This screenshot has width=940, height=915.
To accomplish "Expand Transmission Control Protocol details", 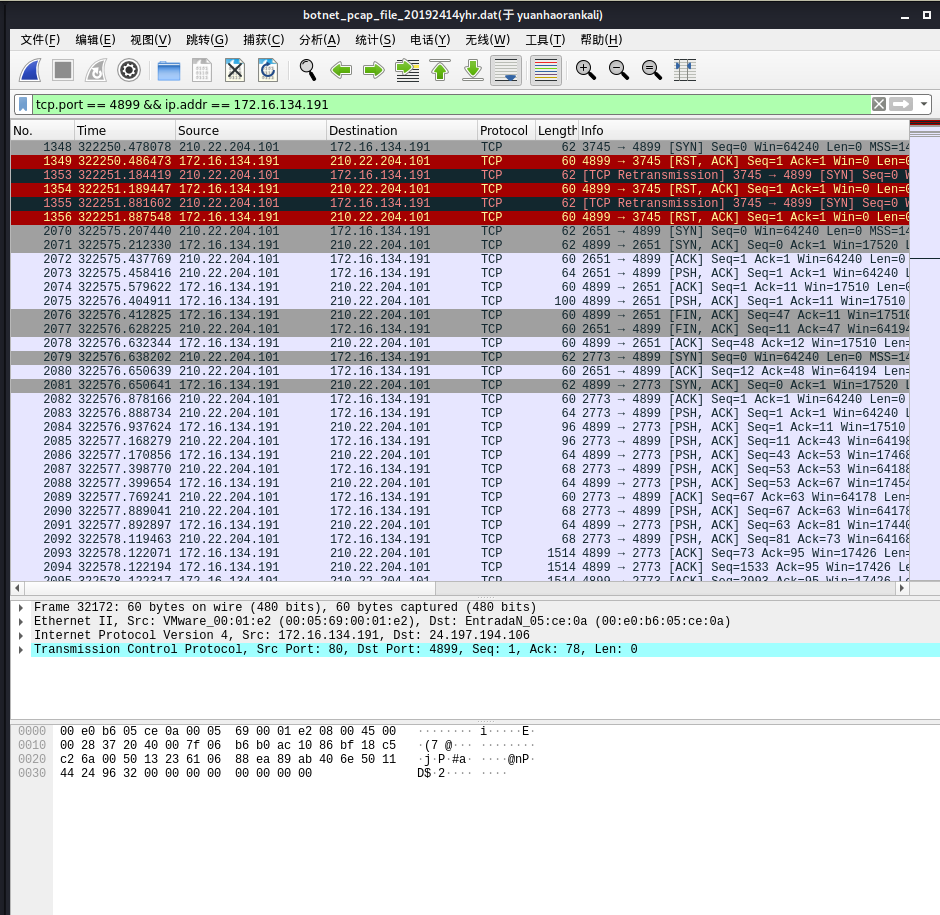I will point(21,649).
